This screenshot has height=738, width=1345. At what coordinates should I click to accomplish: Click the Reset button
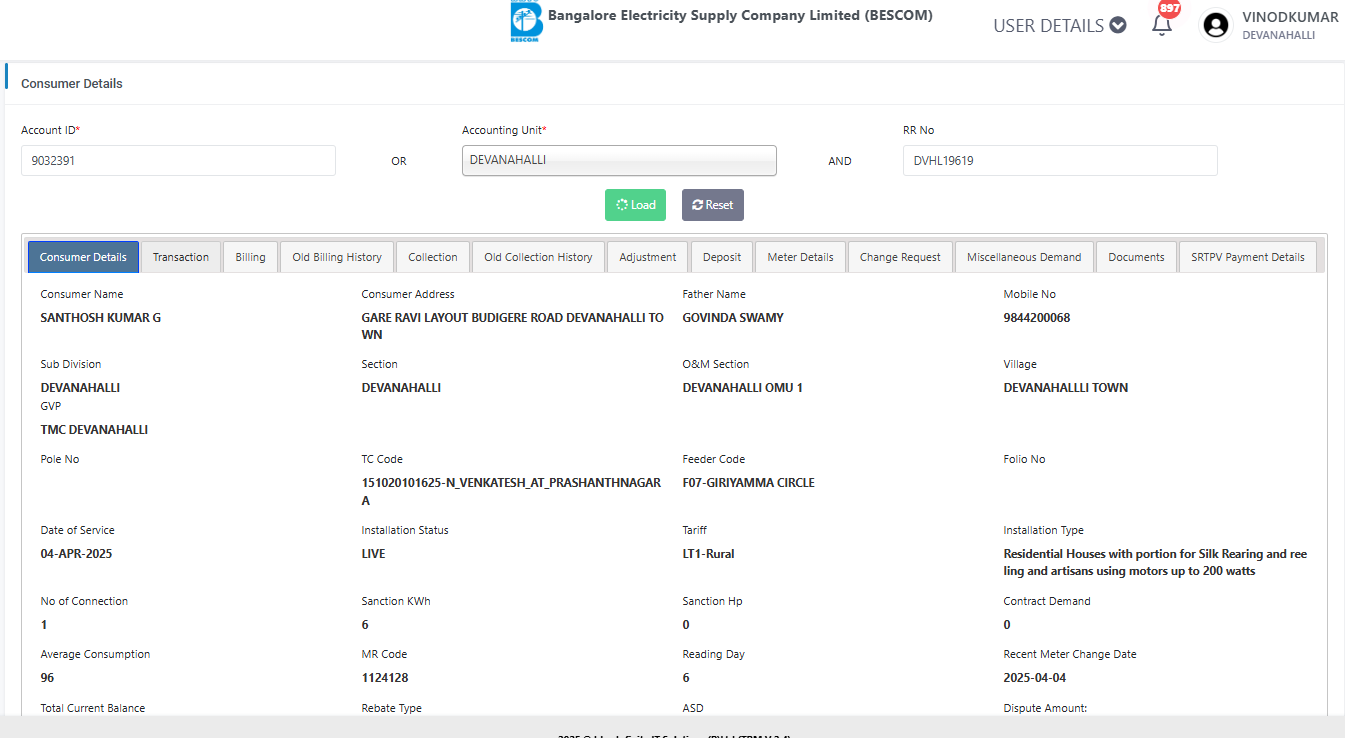coord(712,205)
